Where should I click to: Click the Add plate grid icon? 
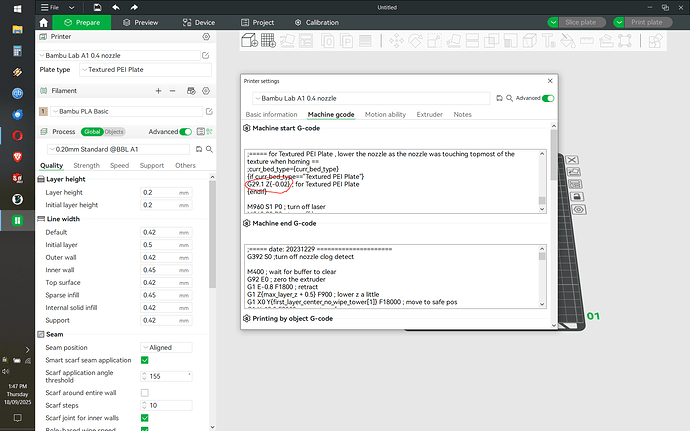pos(268,41)
